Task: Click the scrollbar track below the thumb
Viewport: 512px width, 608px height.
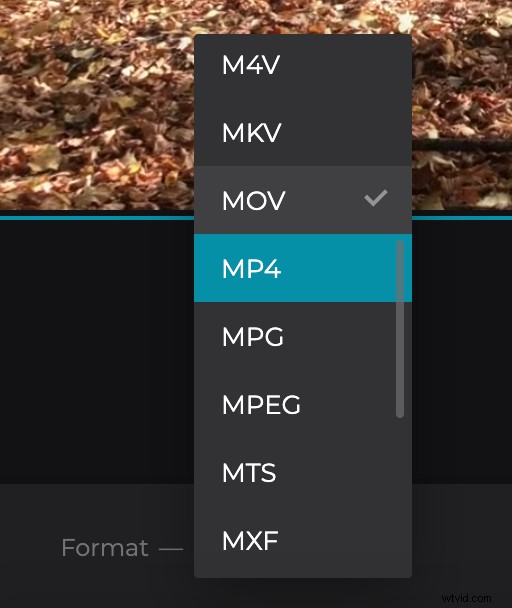Action: click(400, 496)
